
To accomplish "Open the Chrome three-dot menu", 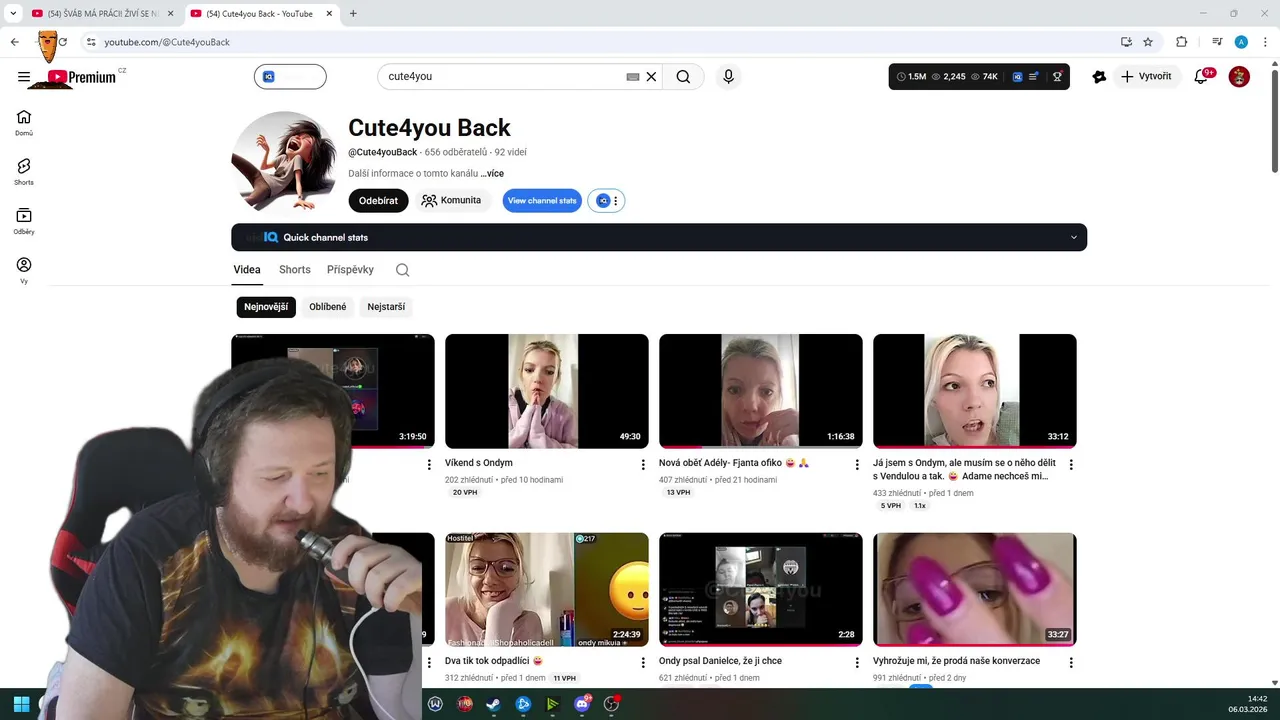I will [x=1265, y=42].
